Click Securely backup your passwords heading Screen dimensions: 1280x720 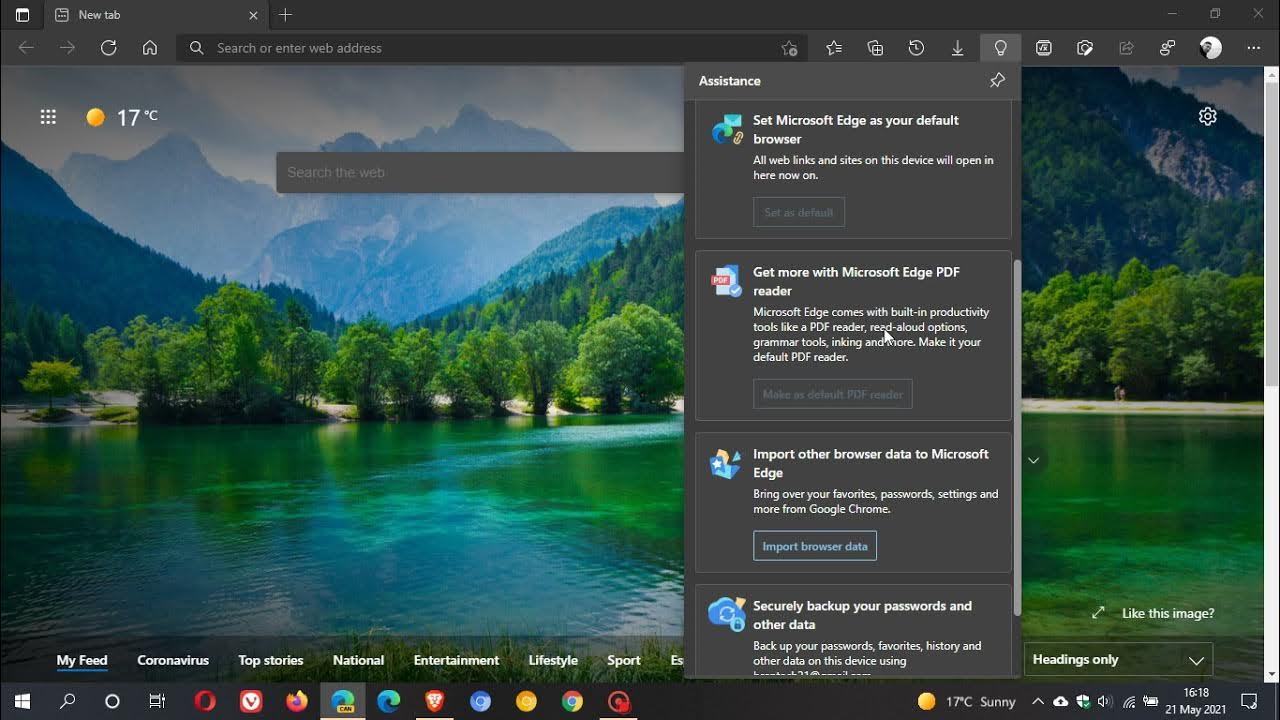point(862,615)
